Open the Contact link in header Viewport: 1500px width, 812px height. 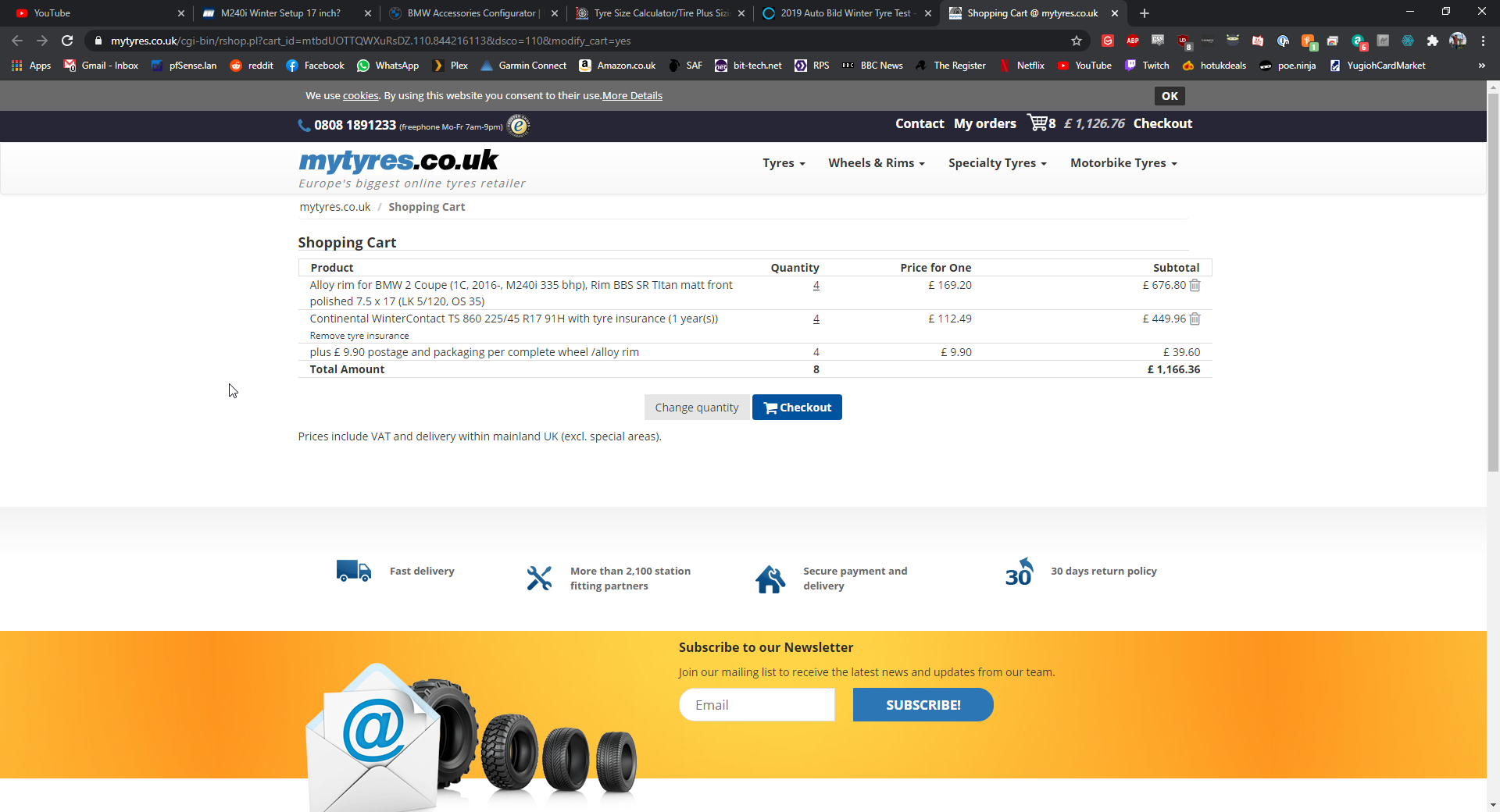(x=920, y=123)
